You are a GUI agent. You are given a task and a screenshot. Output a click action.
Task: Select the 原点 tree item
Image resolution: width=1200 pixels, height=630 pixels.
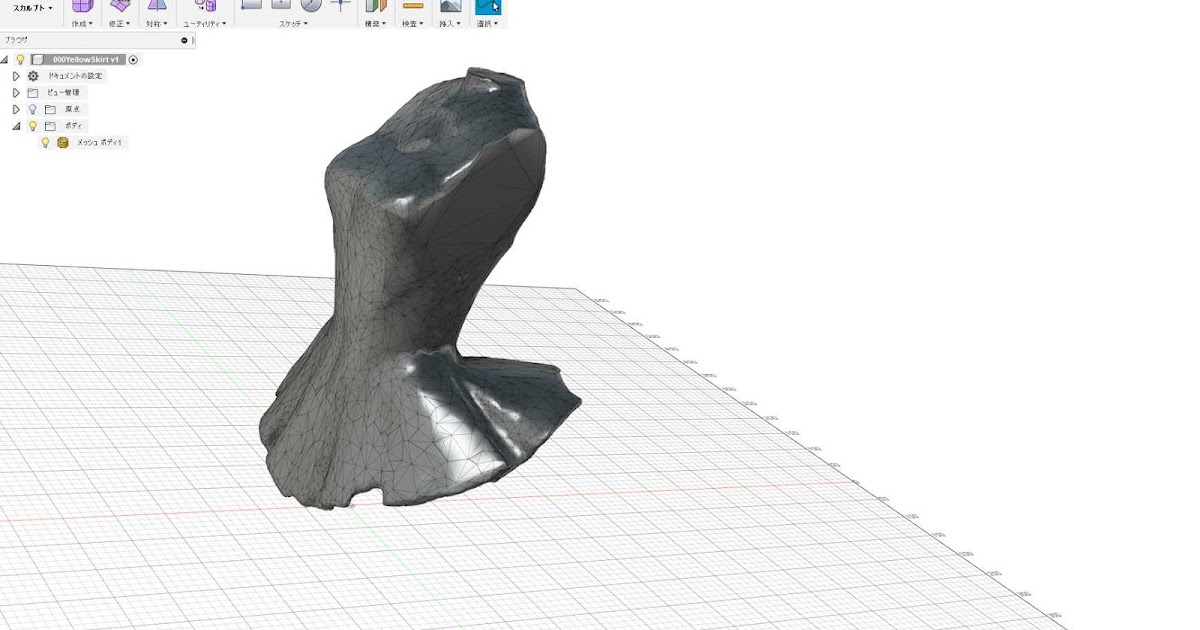73,109
